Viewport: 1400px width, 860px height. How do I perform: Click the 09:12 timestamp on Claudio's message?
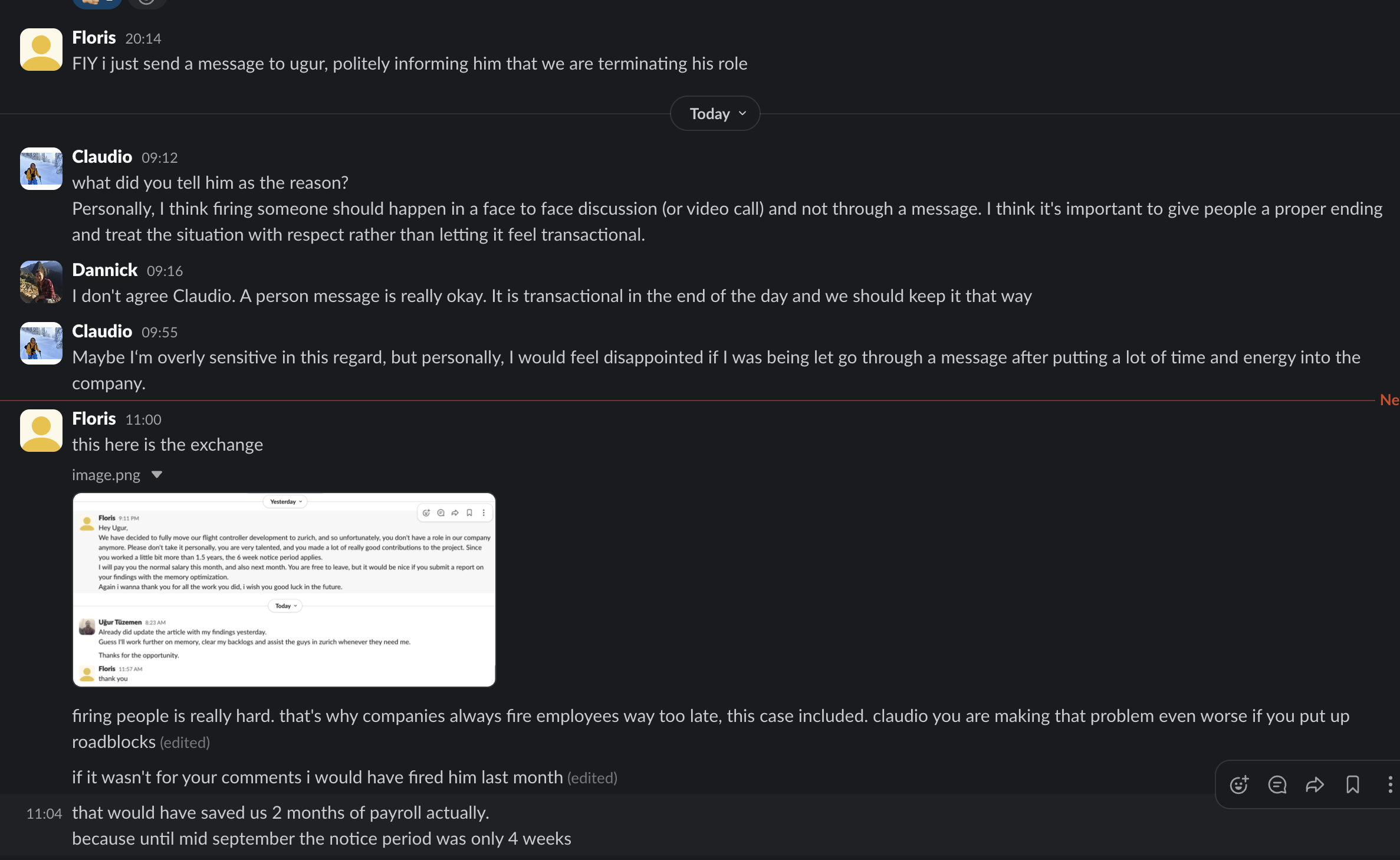coord(159,158)
